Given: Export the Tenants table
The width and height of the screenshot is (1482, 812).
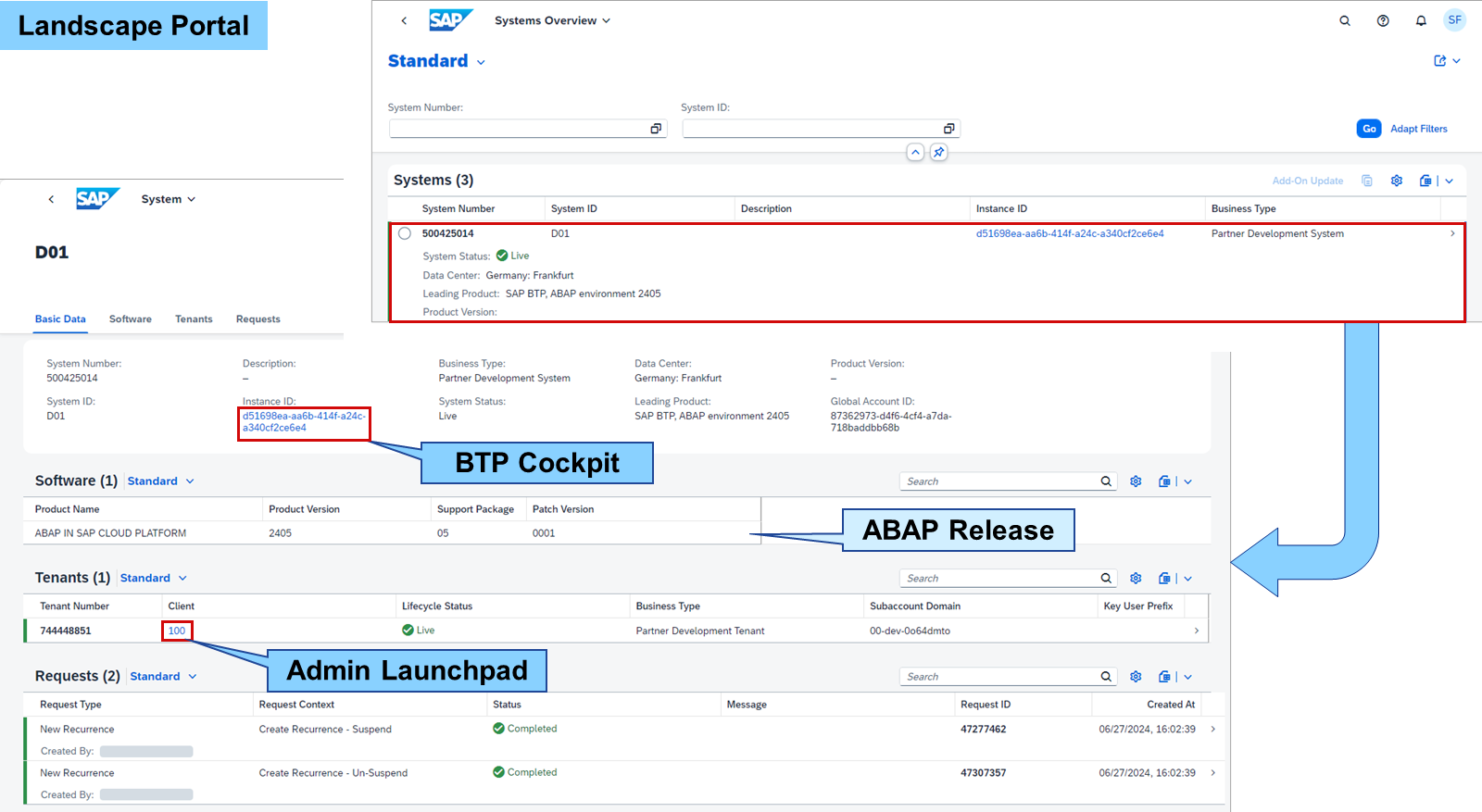Looking at the screenshot, I should (x=1164, y=579).
